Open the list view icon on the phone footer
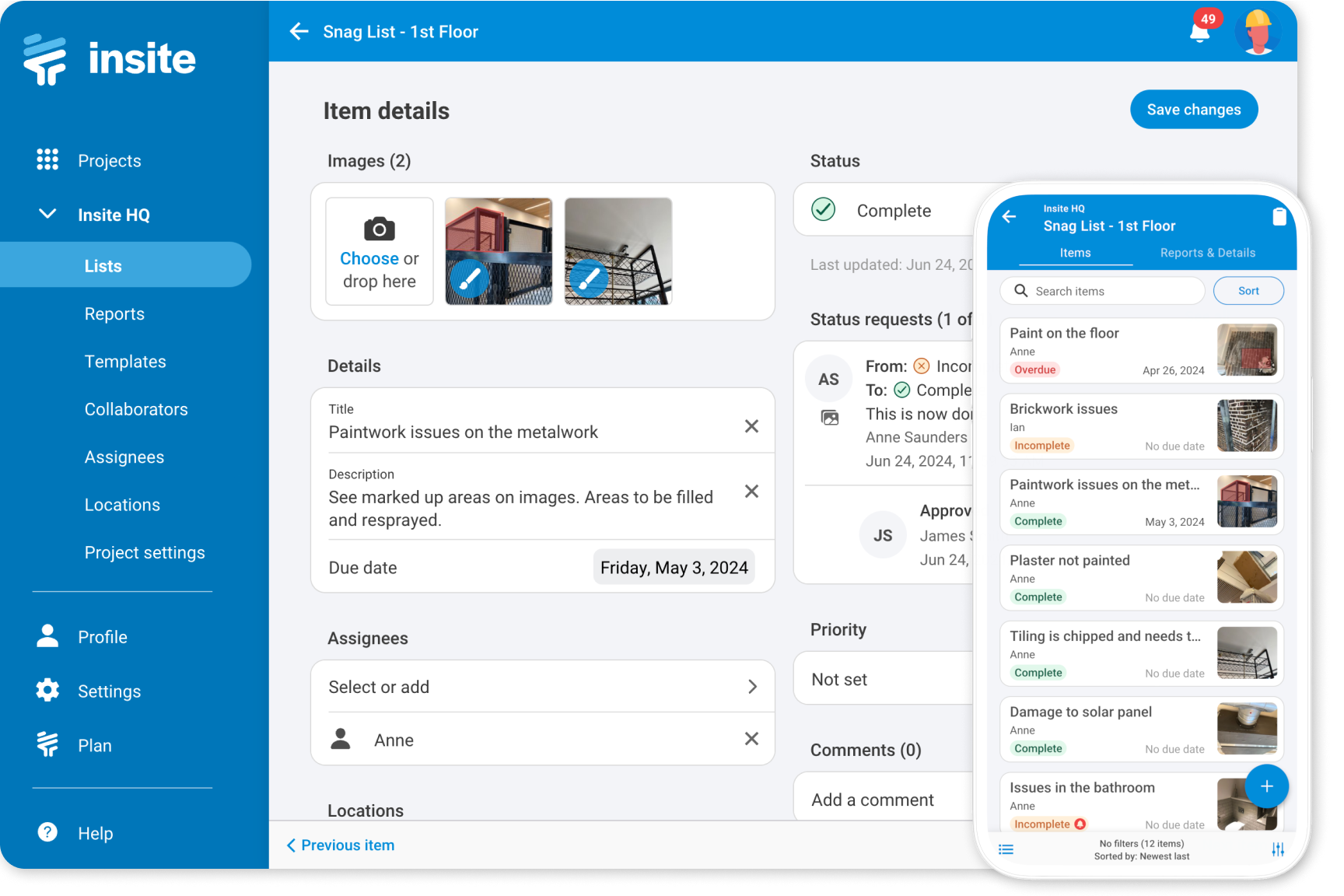 click(1006, 849)
